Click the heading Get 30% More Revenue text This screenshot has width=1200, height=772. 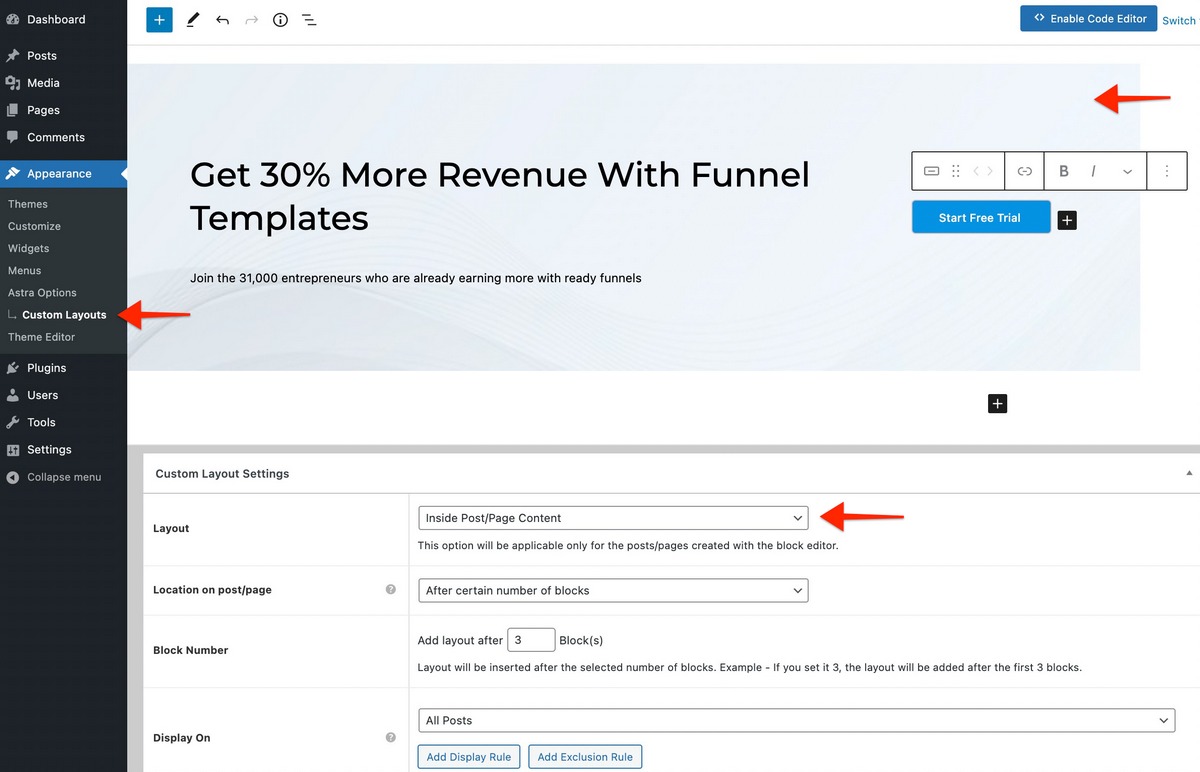tap(500, 196)
